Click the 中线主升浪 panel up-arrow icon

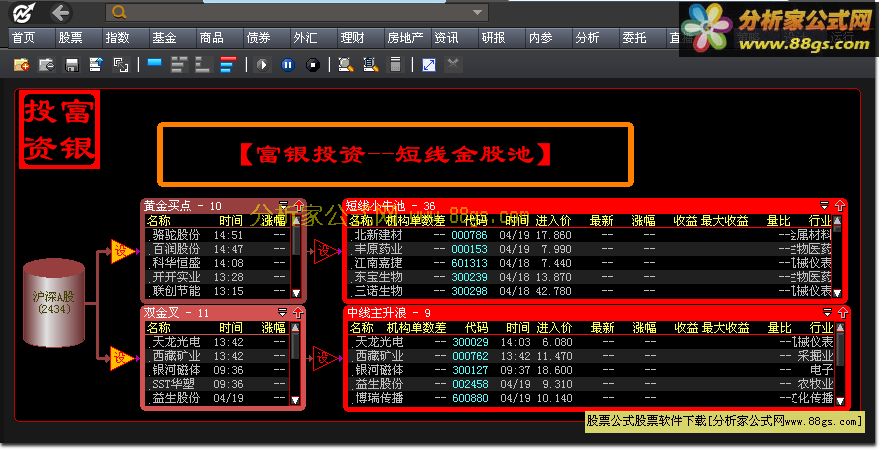pos(842,313)
